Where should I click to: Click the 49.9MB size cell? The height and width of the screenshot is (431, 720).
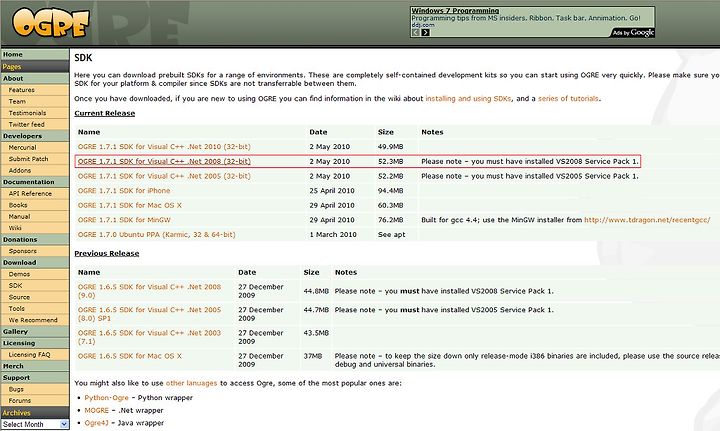pyautogui.click(x=390, y=146)
